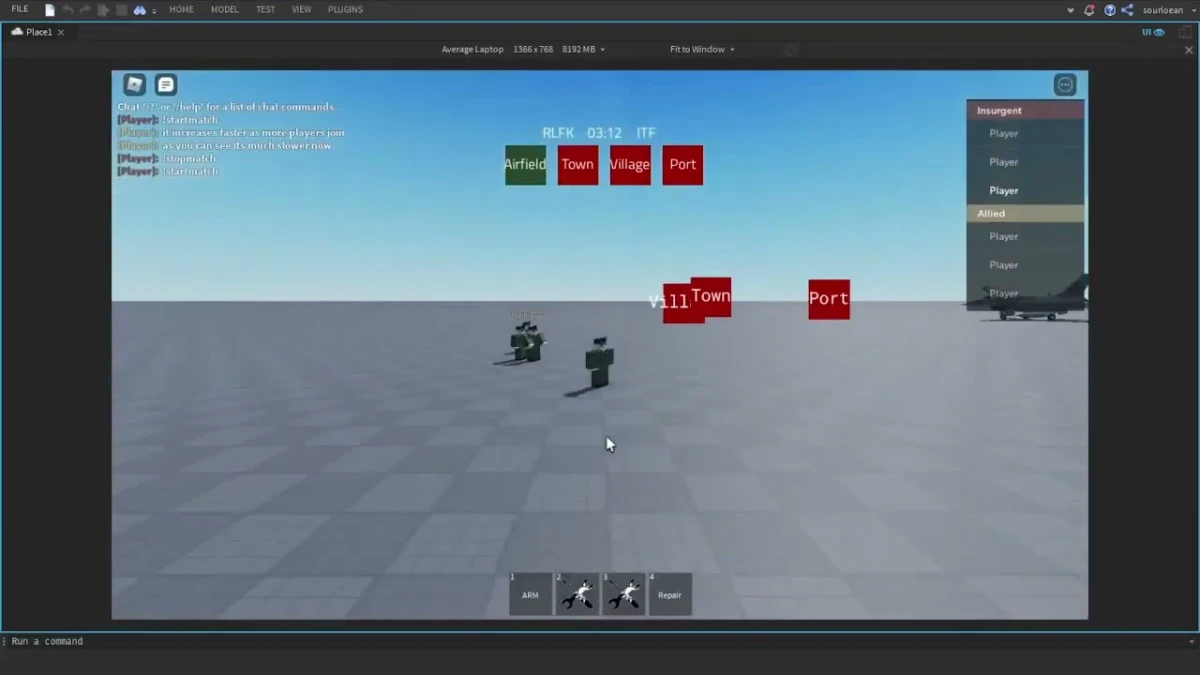Switch to the PLUGINS ribbon tab
1200x675 pixels.
[x=346, y=9]
